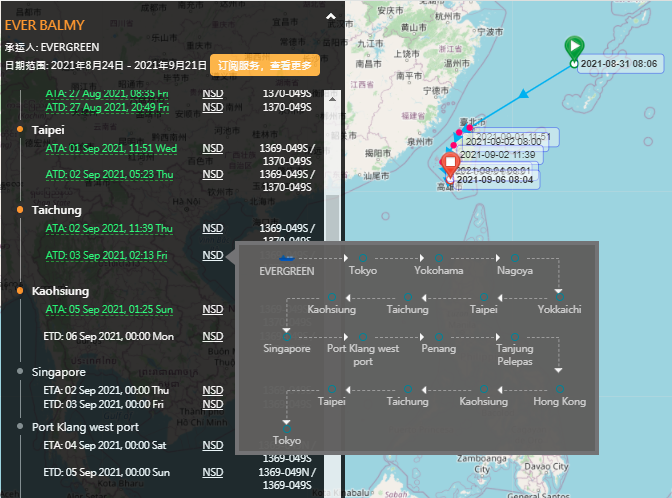
Task: Click the orange subscribe service button
Action: pyautogui.click(x=265, y=65)
